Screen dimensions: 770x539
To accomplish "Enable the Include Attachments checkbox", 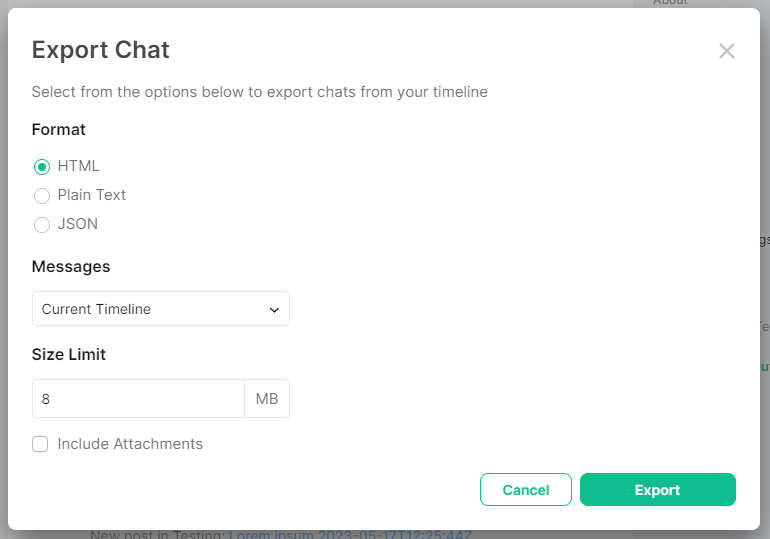I will (x=40, y=444).
